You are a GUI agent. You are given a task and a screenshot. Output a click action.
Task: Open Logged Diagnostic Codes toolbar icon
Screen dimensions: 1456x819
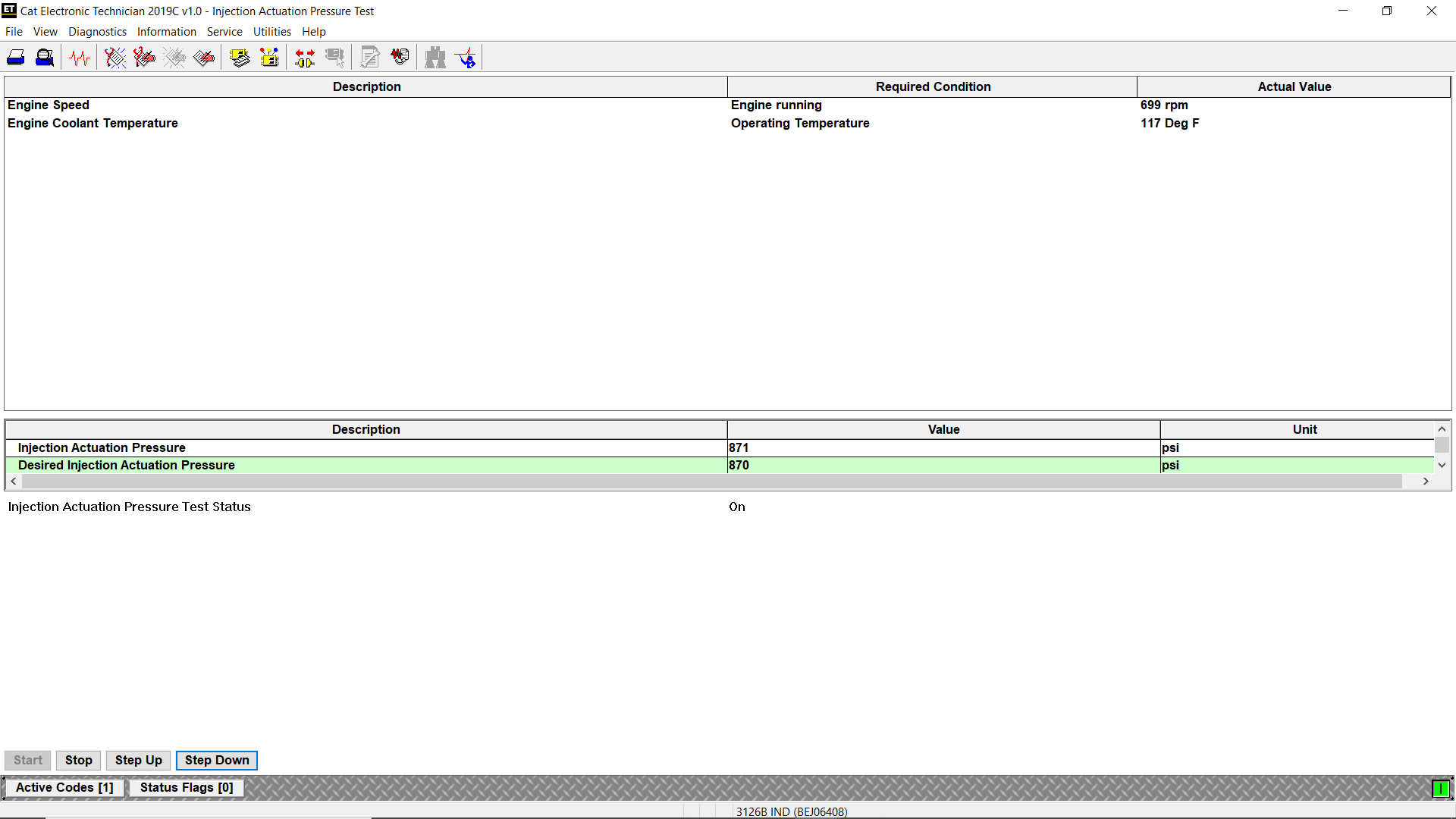(144, 58)
